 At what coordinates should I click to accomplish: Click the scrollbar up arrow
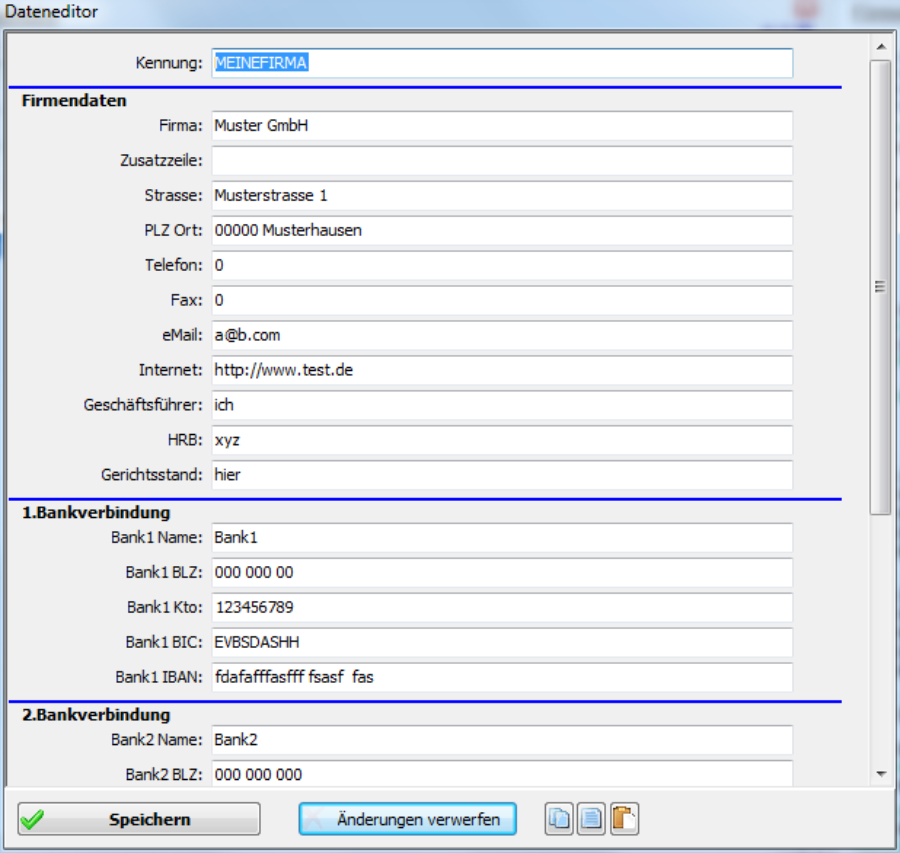click(x=880, y=46)
